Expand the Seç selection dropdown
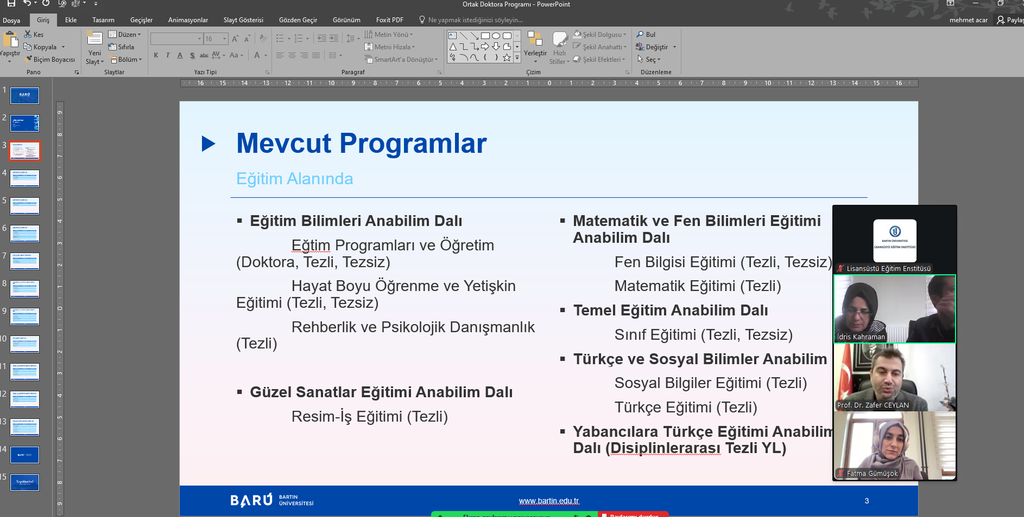Viewport: 1024px width, 517px height. pos(649,59)
